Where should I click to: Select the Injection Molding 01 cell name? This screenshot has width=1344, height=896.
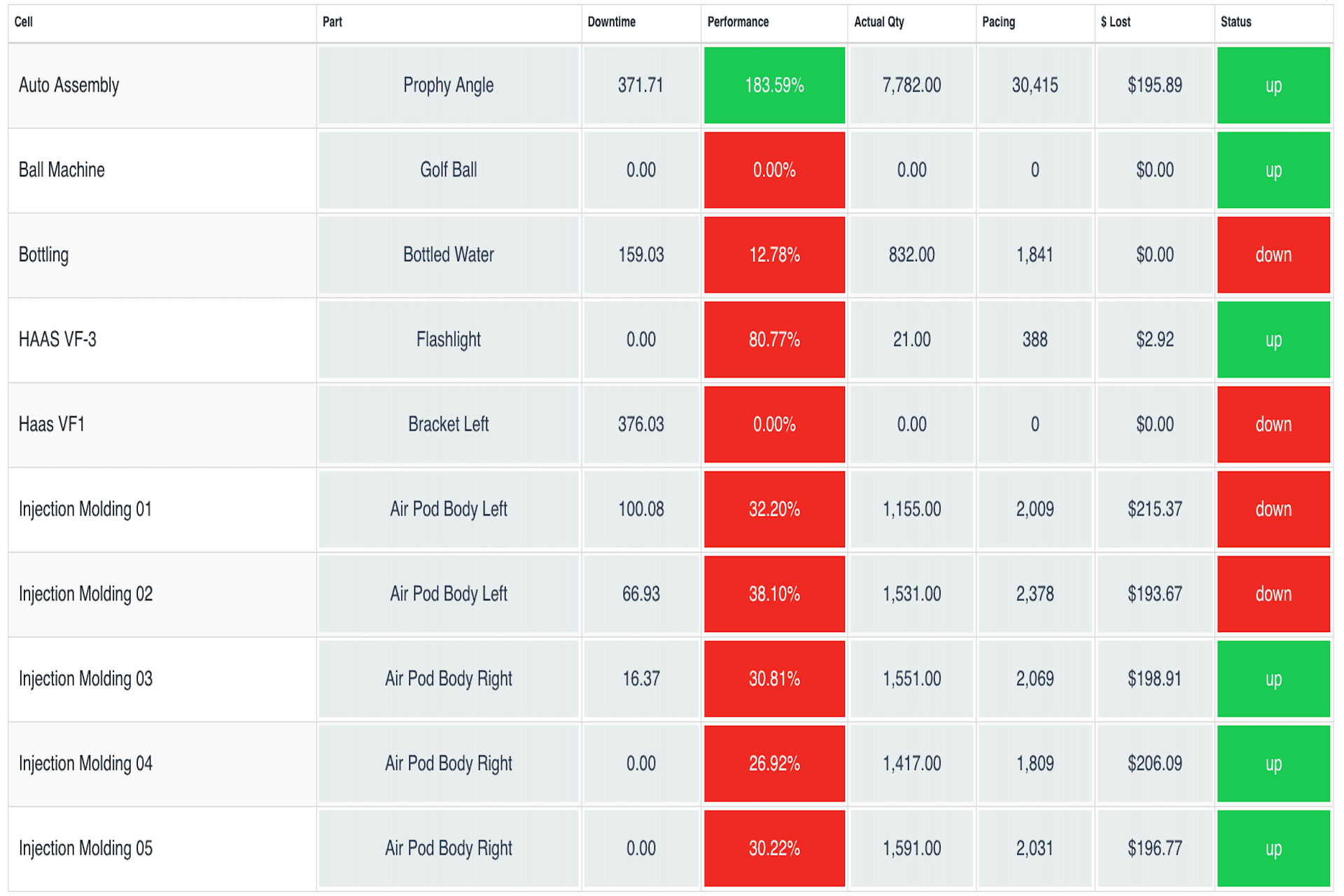coord(85,509)
